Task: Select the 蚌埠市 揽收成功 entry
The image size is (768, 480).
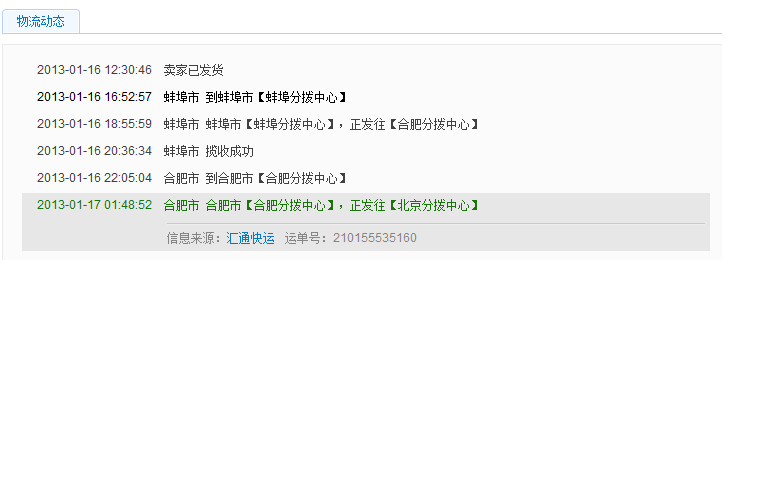Action: pyautogui.click(x=209, y=151)
